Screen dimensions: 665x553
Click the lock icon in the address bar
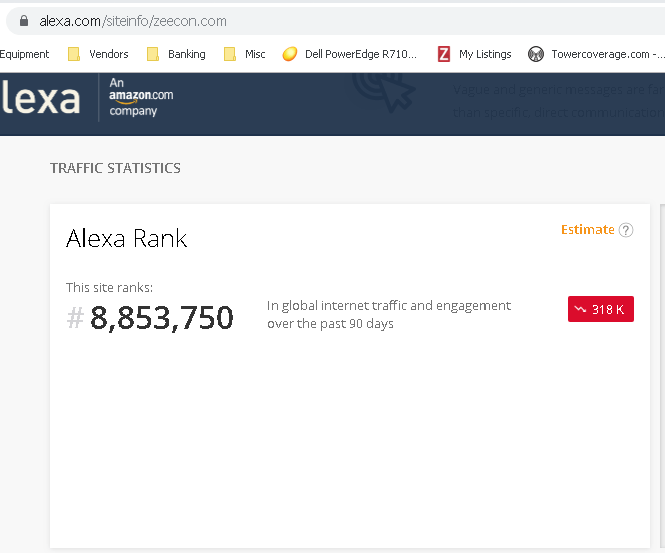pos(24,21)
